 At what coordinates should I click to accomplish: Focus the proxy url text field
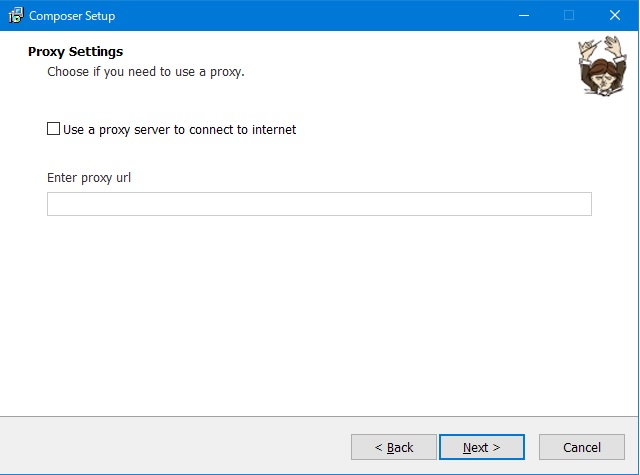coord(319,204)
